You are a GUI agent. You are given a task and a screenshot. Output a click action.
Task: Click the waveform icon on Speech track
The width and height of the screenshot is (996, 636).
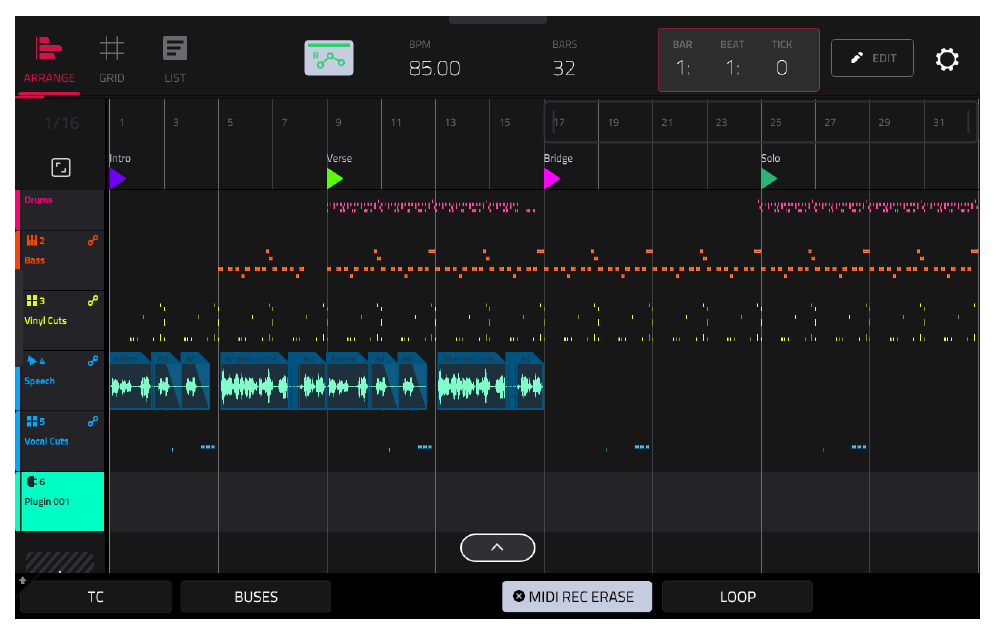pos(32,361)
